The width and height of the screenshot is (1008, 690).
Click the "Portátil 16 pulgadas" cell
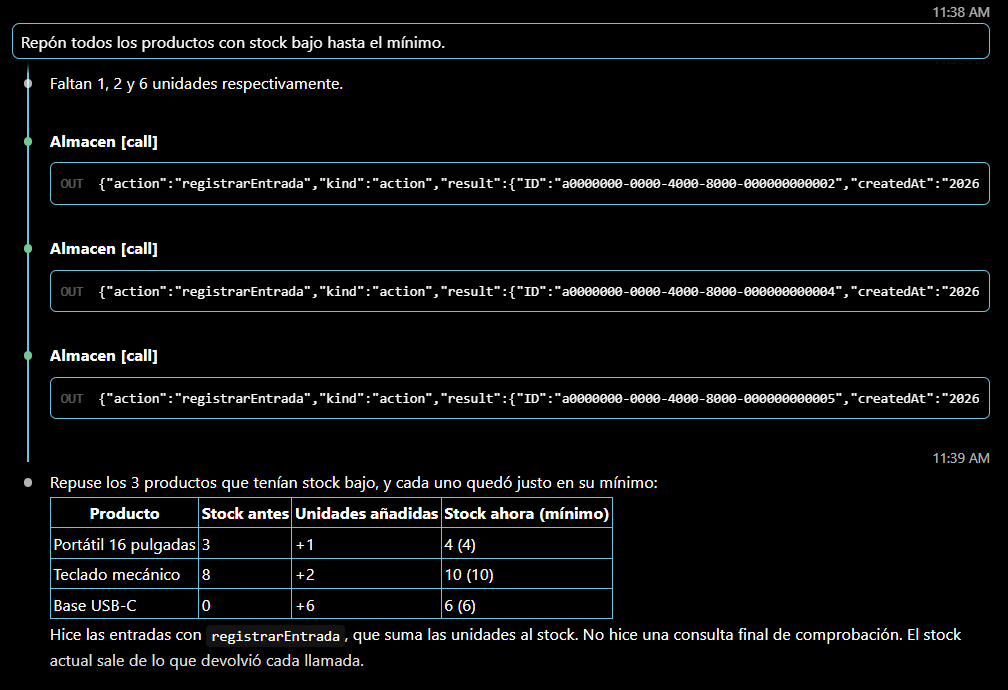[x=125, y=544]
